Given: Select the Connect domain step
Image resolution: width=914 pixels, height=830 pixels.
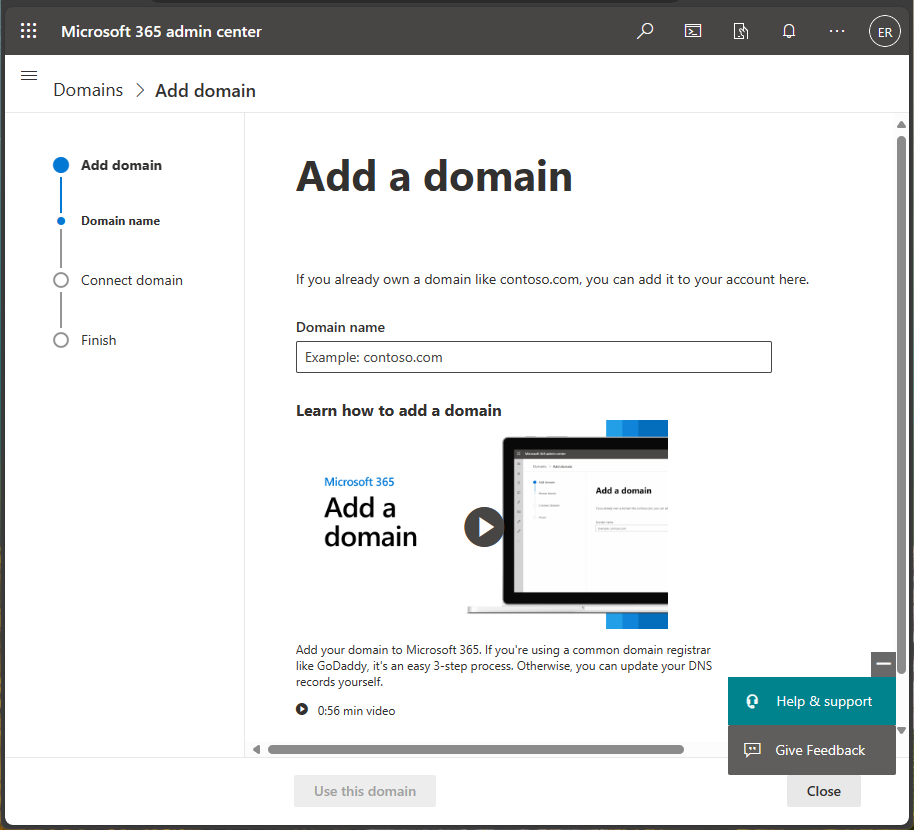Looking at the screenshot, I should (131, 280).
